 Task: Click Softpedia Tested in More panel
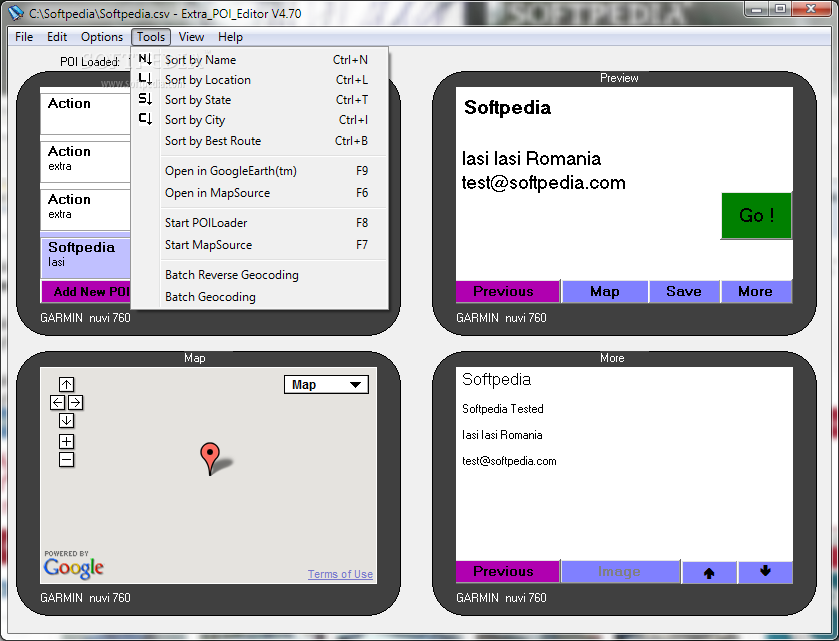pyautogui.click(x=502, y=409)
